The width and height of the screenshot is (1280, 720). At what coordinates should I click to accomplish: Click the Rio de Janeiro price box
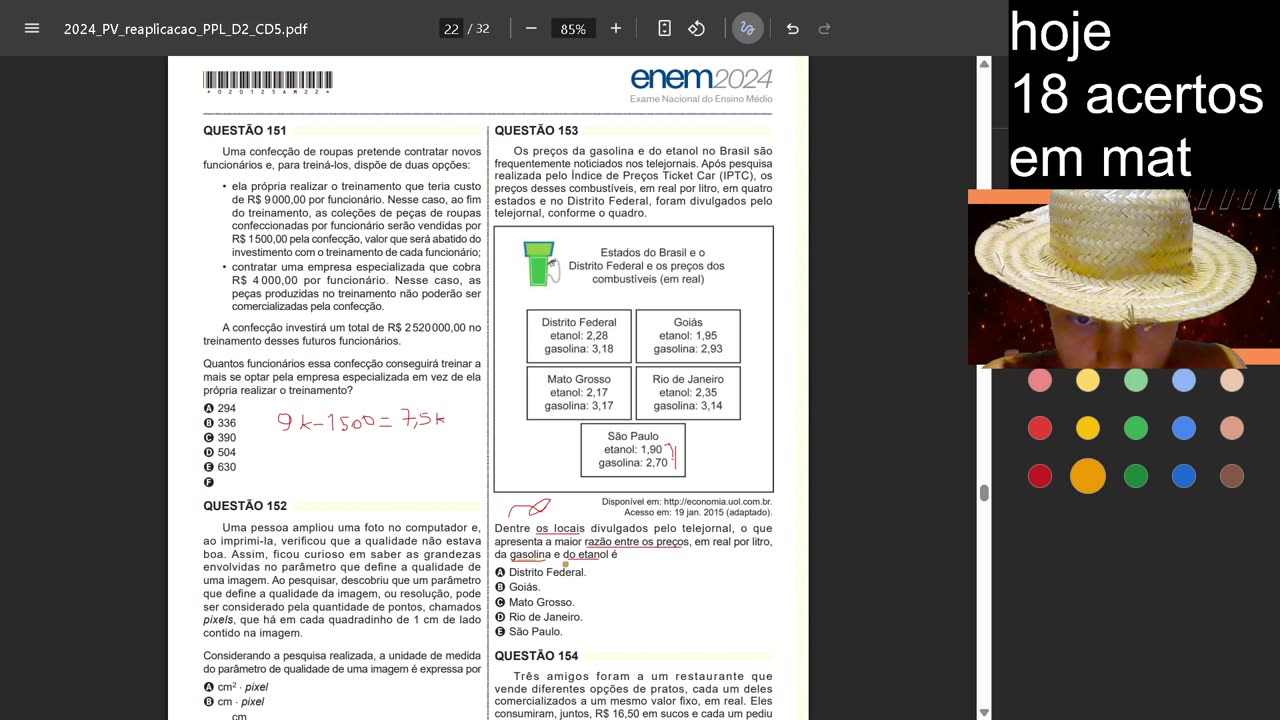coord(688,393)
